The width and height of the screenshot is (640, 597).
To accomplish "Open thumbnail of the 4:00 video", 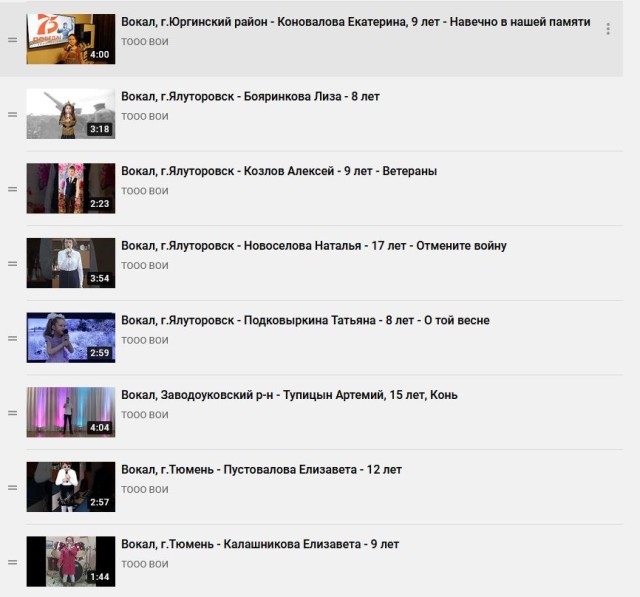I will point(71,39).
